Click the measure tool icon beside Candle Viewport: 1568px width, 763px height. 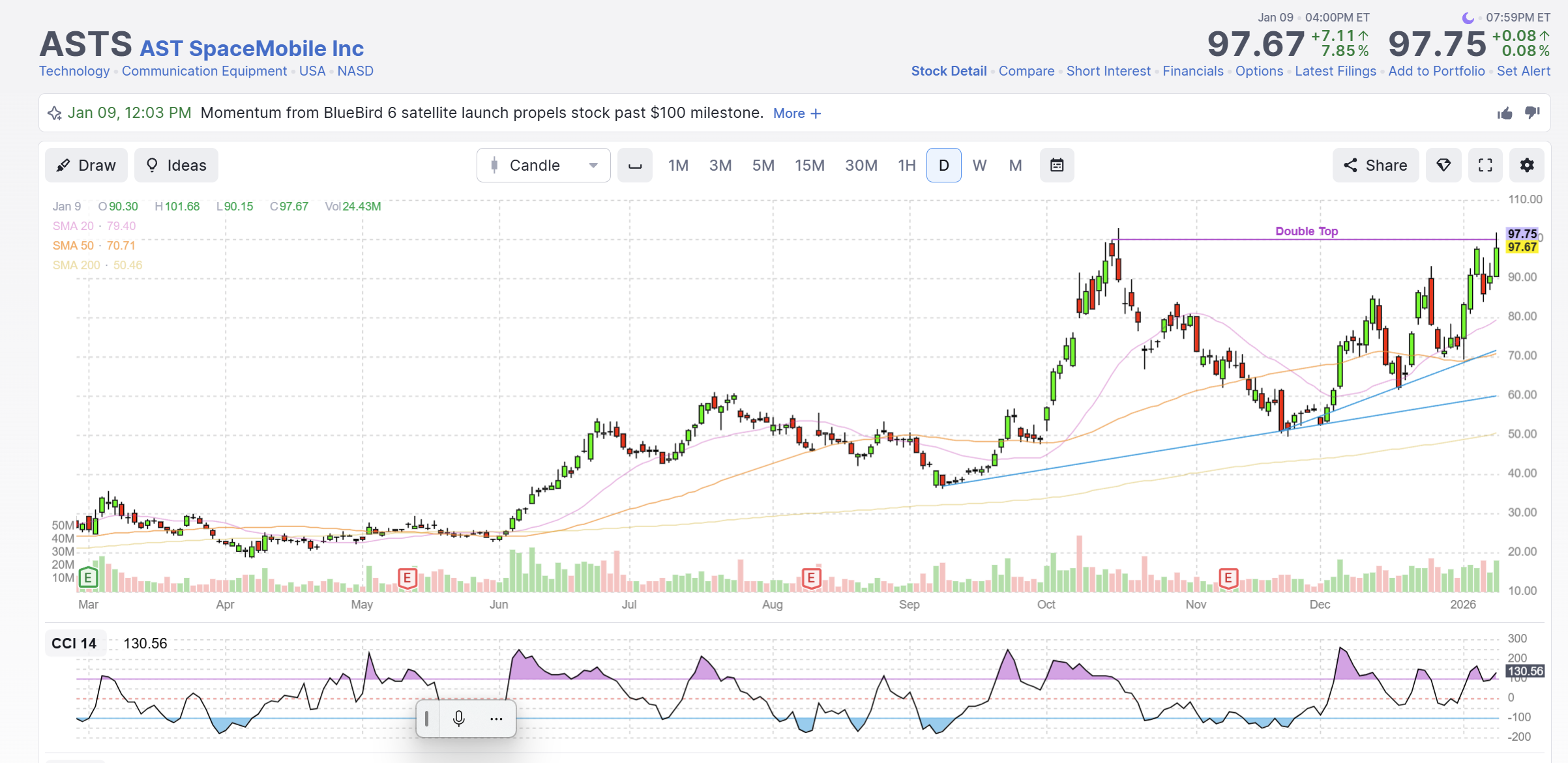point(635,166)
